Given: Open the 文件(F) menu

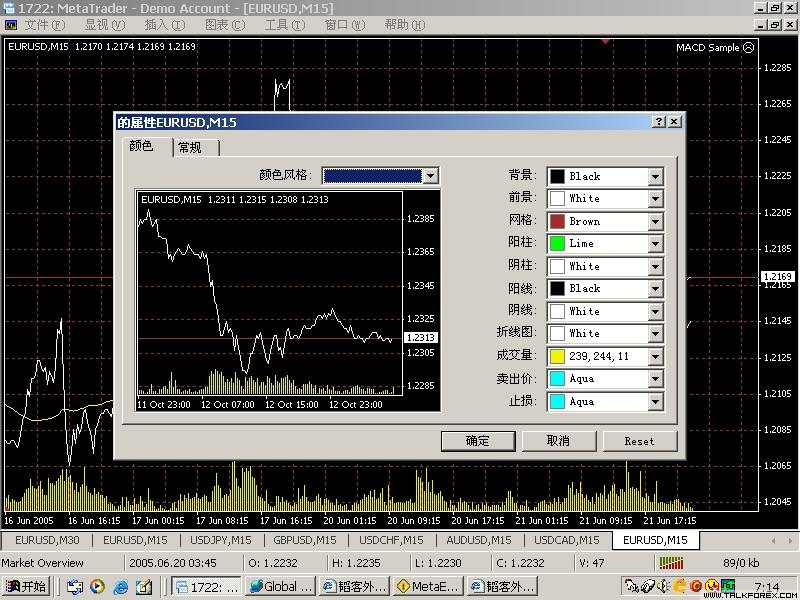Looking at the screenshot, I should click(x=45, y=24).
